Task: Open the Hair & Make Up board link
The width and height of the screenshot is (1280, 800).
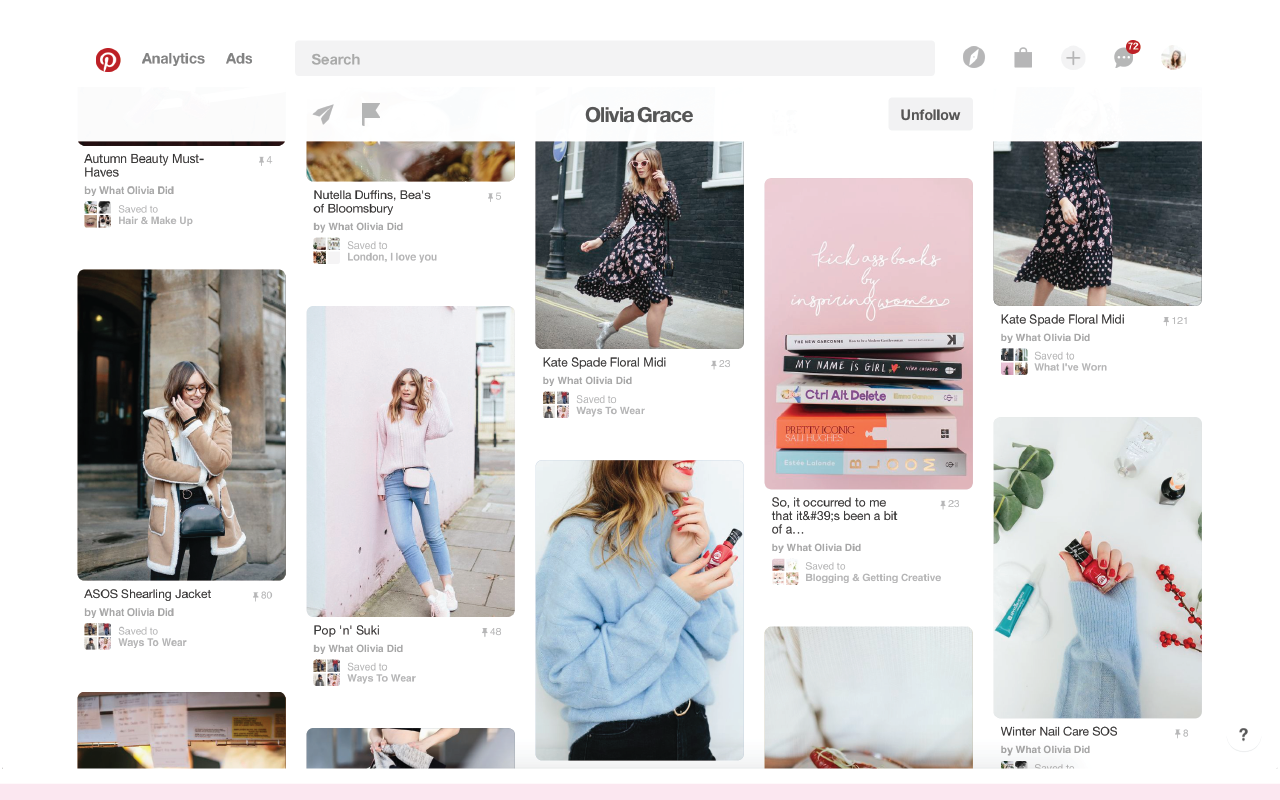Action: (155, 221)
